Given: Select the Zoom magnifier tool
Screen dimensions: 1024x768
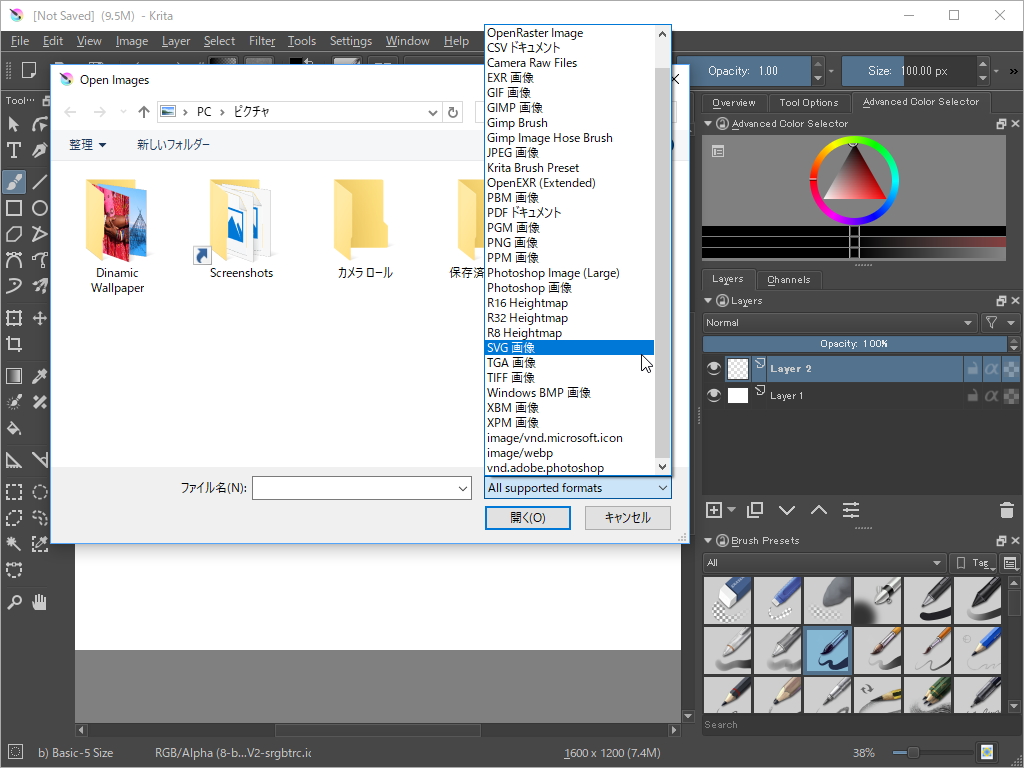Looking at the screenshot, I should tap(14, 602).
